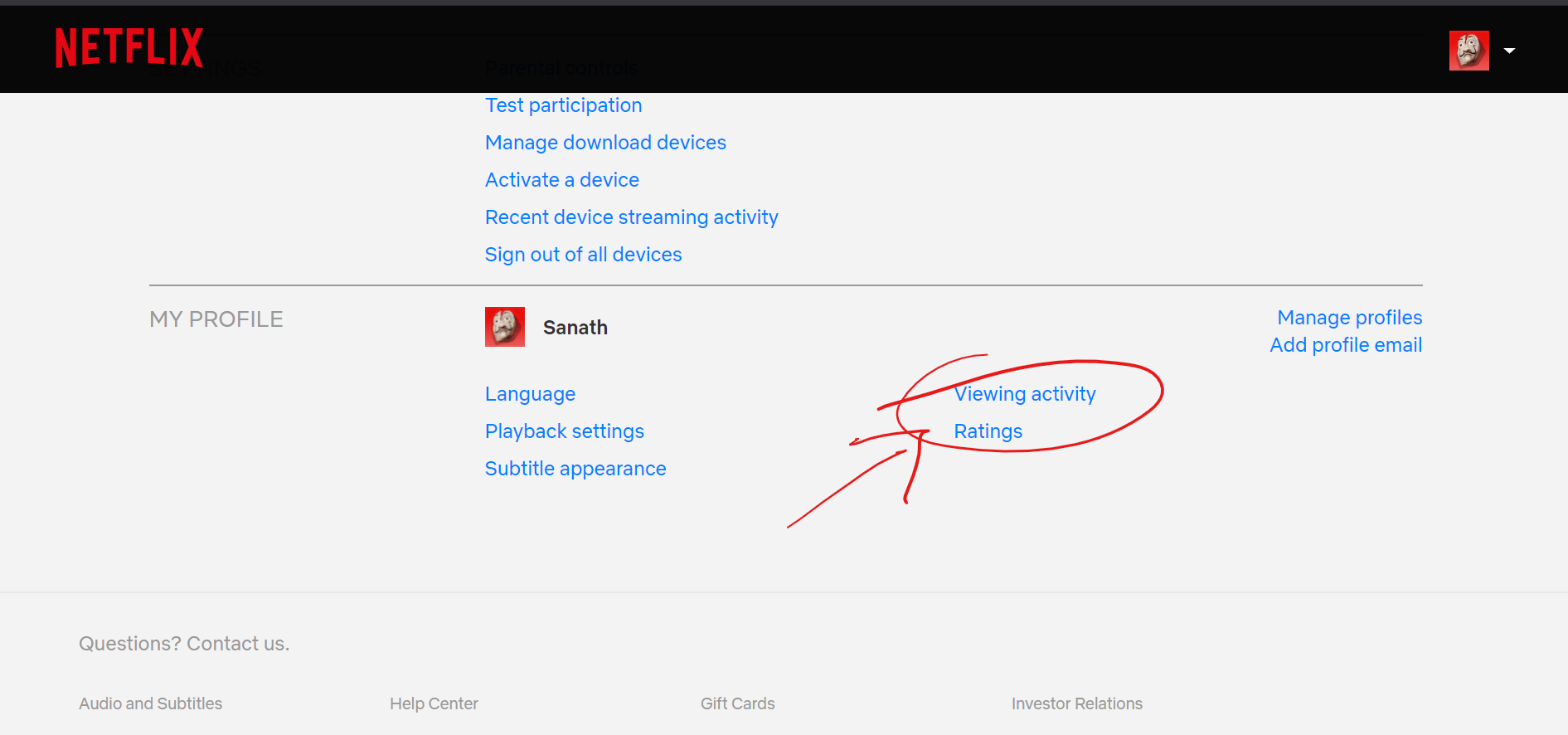Open Audio and Subtitles footer link
The width and height of the screenshot is (1568, 735).
pyautogui.click(x=150, y=703)
